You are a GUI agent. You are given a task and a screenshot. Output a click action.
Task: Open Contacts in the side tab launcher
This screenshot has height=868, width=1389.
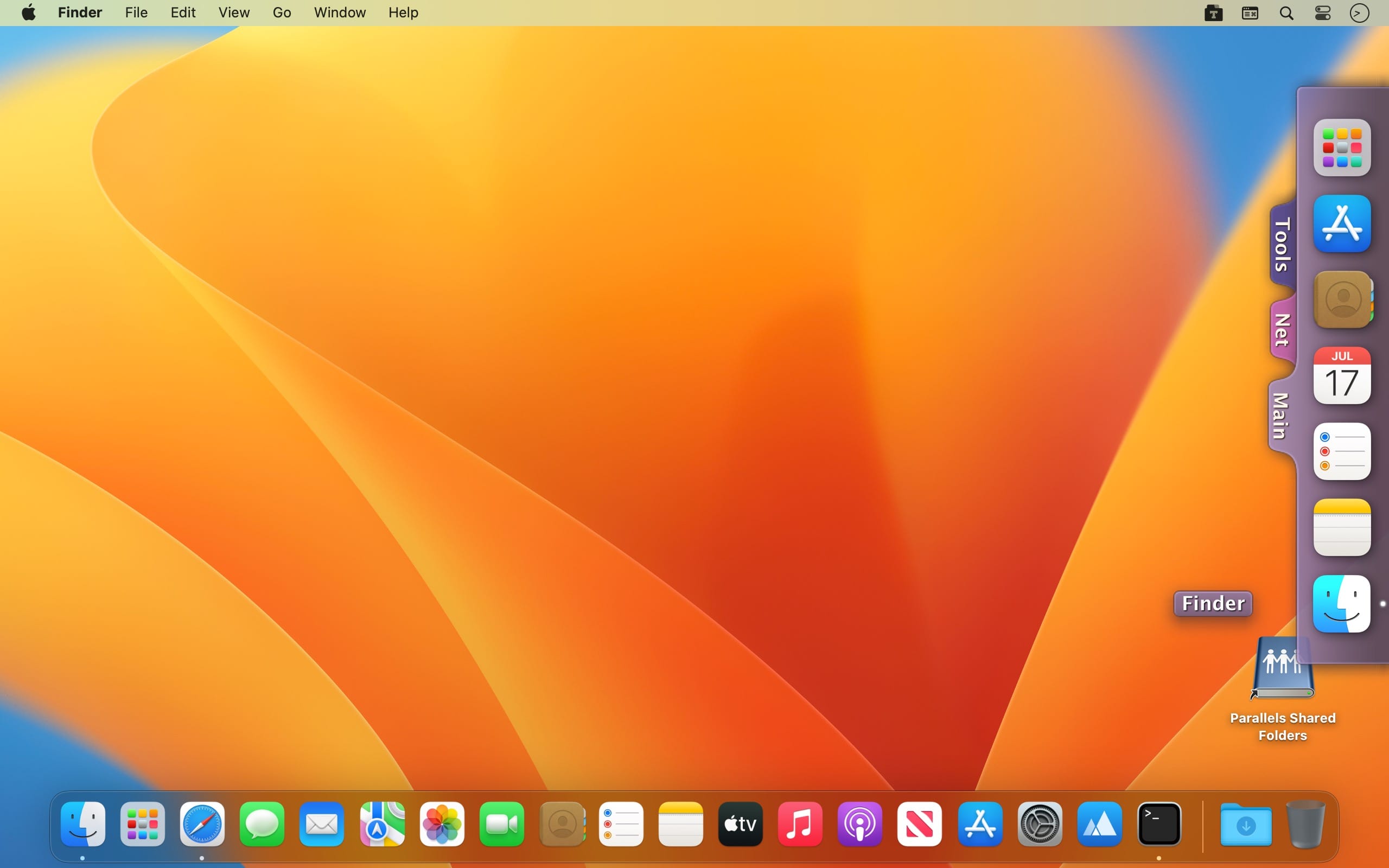(x=1342, y=299)
